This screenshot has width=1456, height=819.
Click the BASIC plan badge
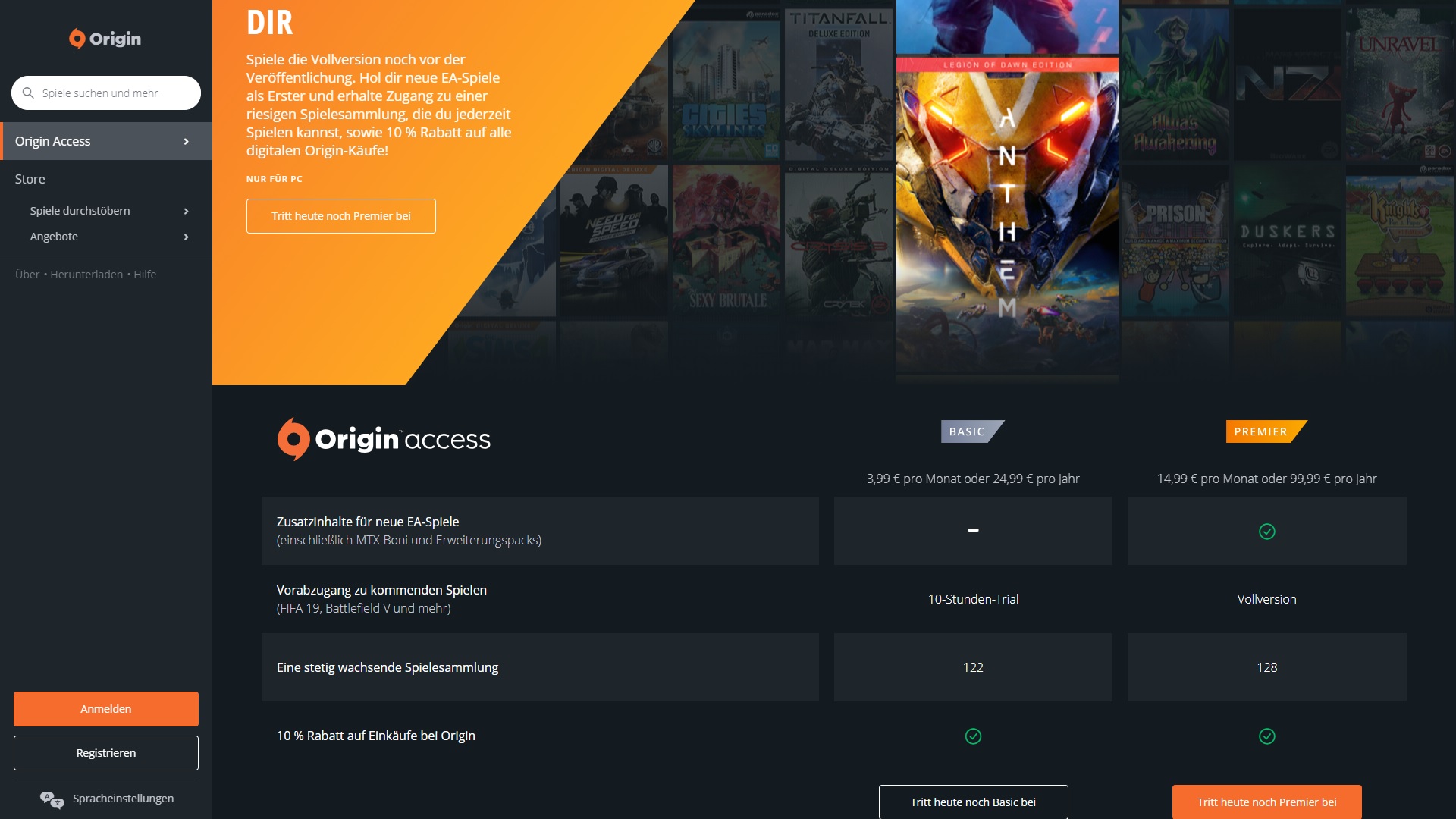[972, 431]
